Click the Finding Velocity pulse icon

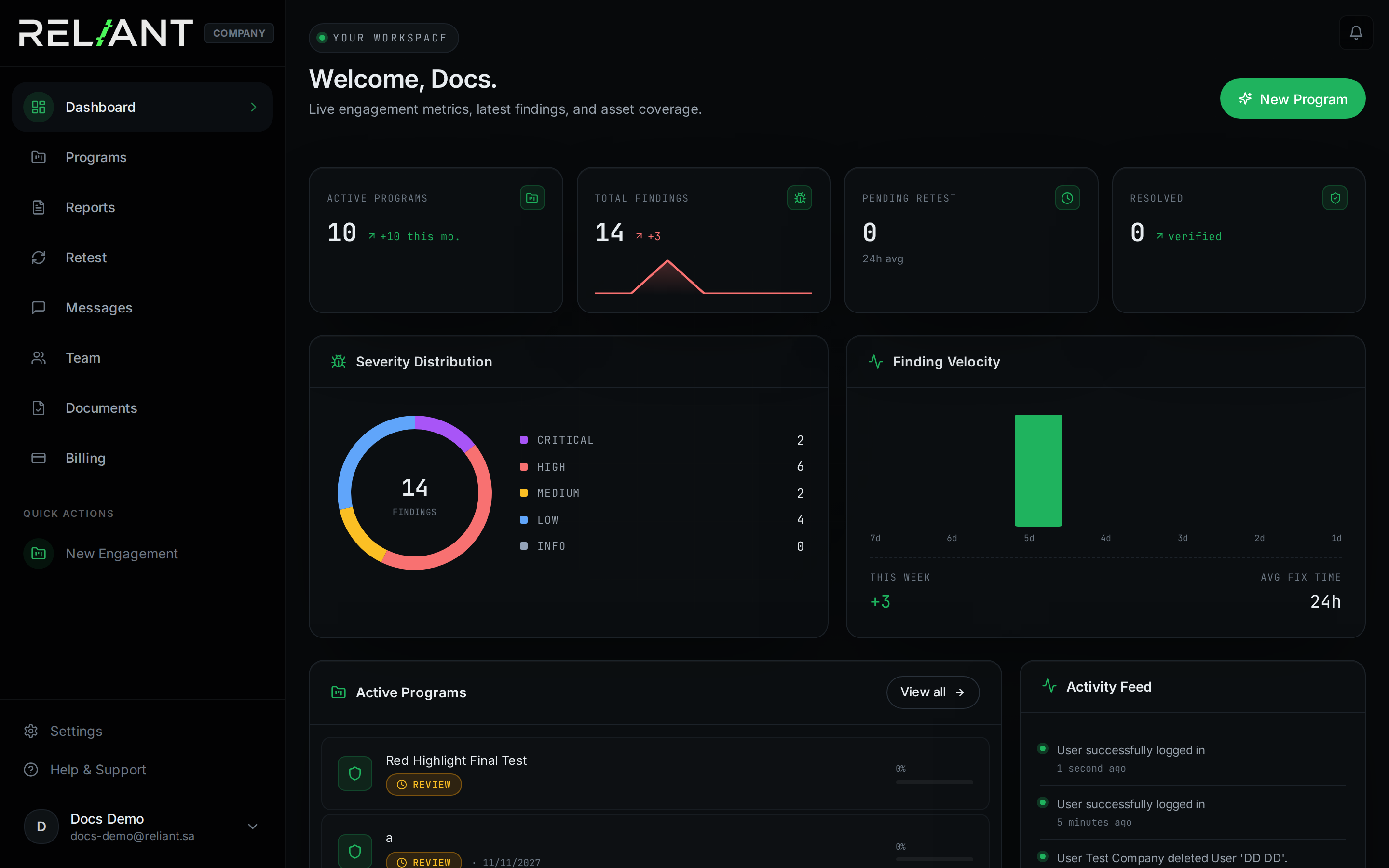pos(876,362)
